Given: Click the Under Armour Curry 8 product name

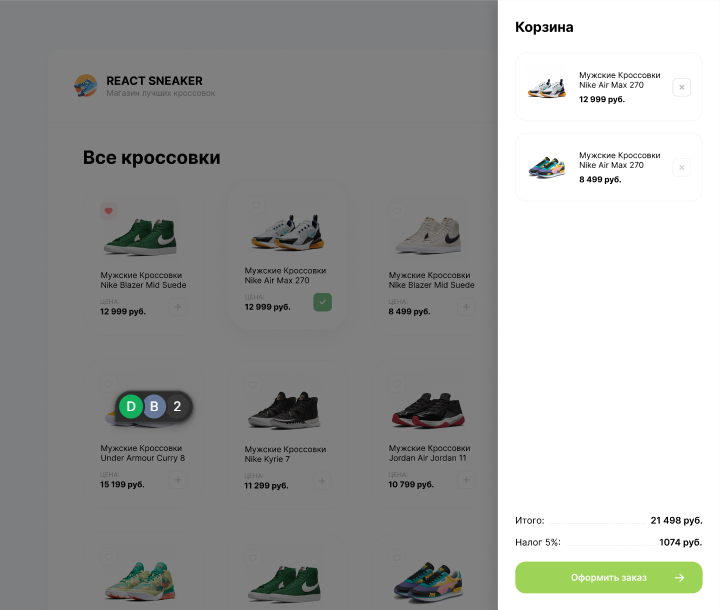Looking at the screenshot, I should (142, 453).
